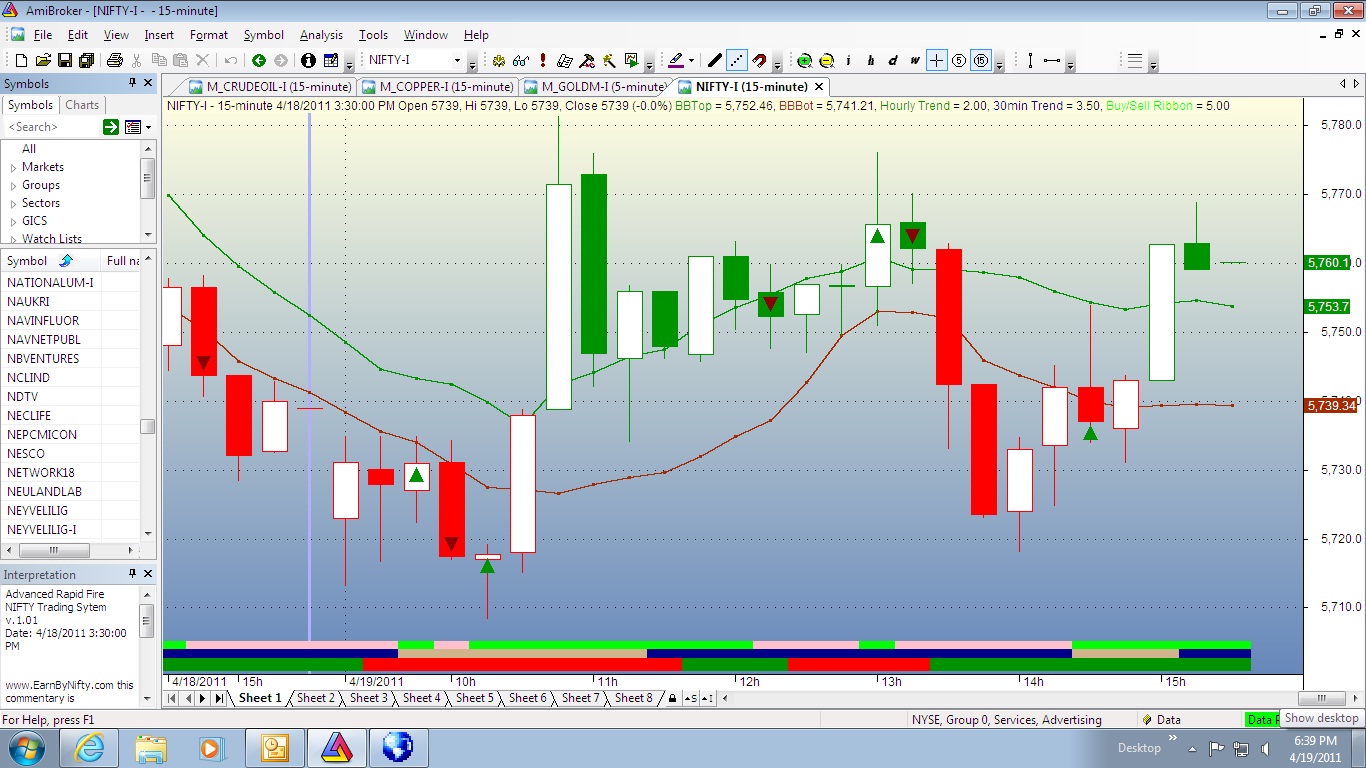Expand the Groups tree node

tap(13, 186)
